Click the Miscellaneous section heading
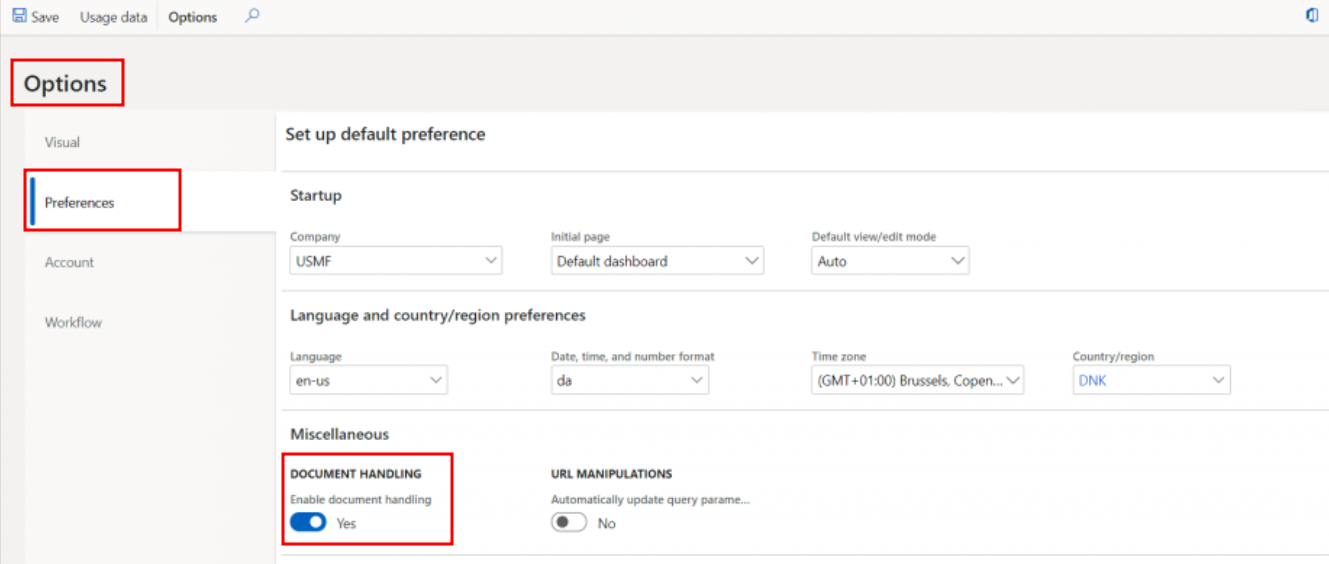1329x564 pixels. pos(340,434)
